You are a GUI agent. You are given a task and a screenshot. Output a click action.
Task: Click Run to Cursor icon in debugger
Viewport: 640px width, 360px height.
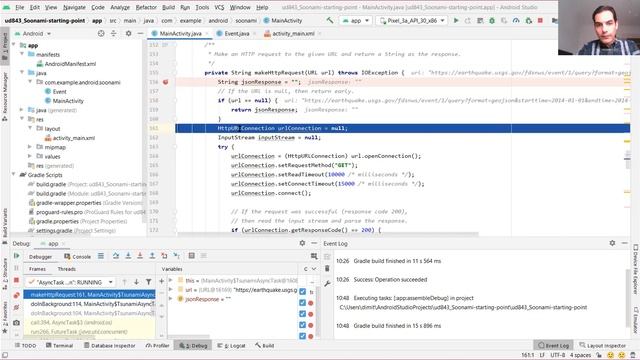(x=176, y=256)
